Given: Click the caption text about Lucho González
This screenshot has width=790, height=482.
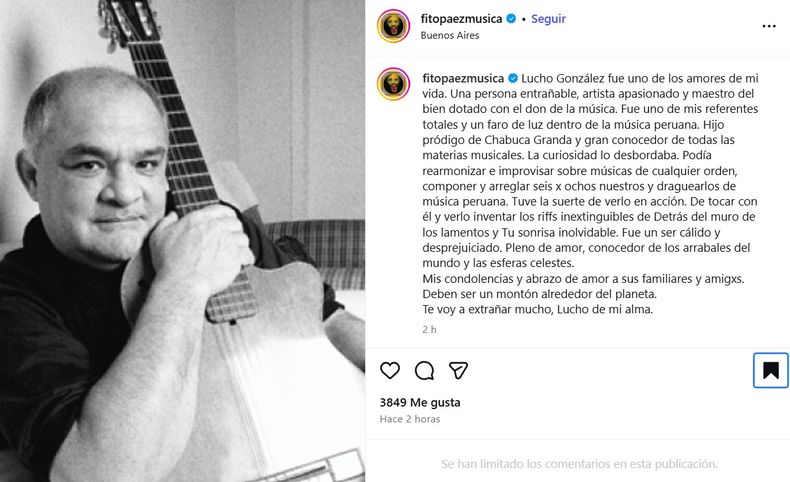Looking at the screenshot, I should pos(590,193).
